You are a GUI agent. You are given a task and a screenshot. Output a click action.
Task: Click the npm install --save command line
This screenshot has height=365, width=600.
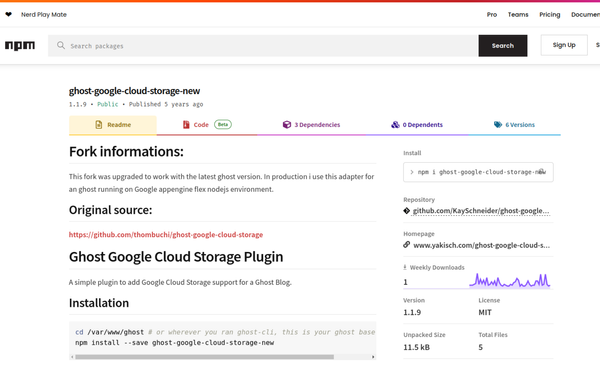pos(174,343)
